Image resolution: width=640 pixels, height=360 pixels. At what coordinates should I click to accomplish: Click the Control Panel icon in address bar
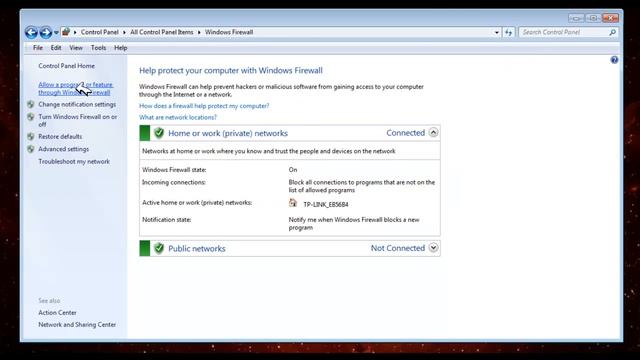pyautogui.click(x=66, y=31)
